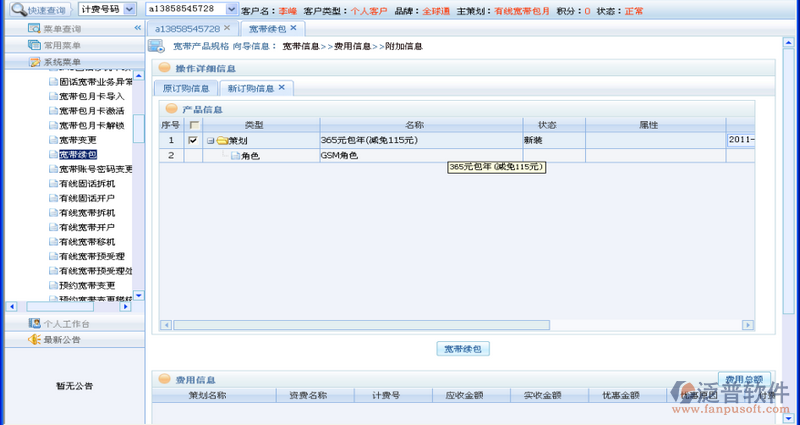Click the product table horizontal scrollbar
Viewport: 800px width, 425px height.
pos(360,324)
